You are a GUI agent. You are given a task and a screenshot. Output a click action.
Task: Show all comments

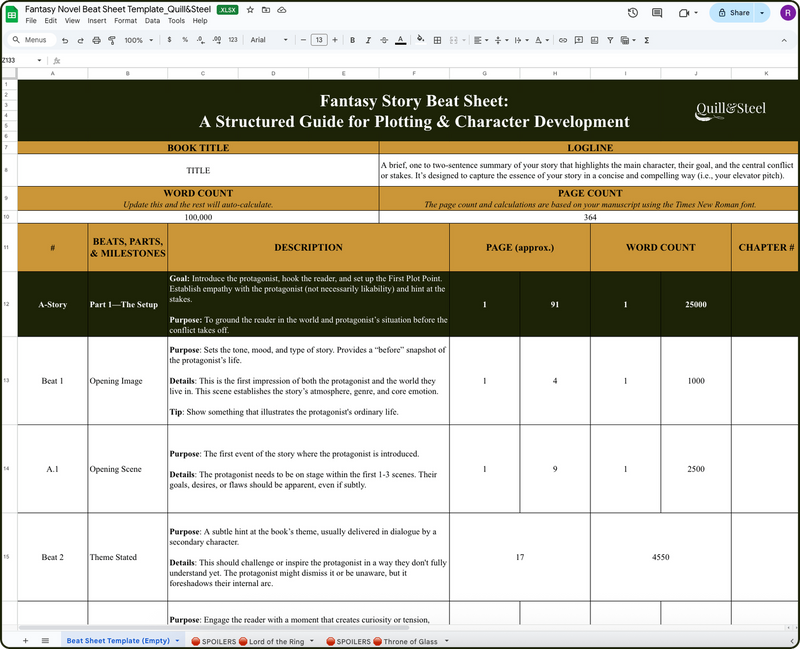(x=657, y=13)
